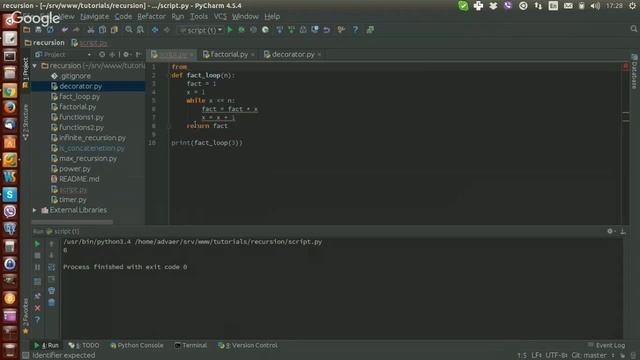Hide Run panel with the download-arrow icon
The image size is (640, 360).
pos(623,231)
